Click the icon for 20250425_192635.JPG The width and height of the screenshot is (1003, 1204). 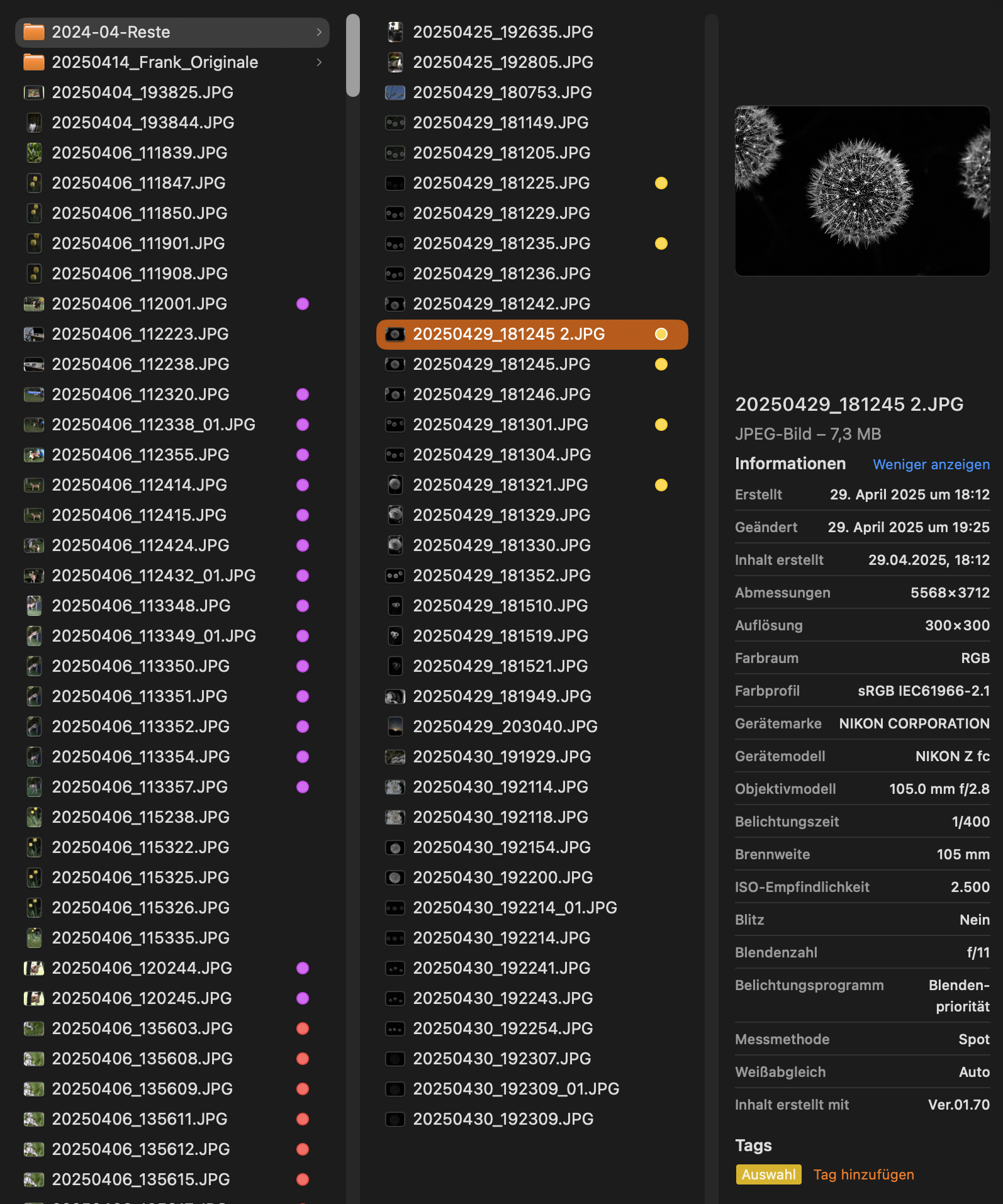pos(395,32)
